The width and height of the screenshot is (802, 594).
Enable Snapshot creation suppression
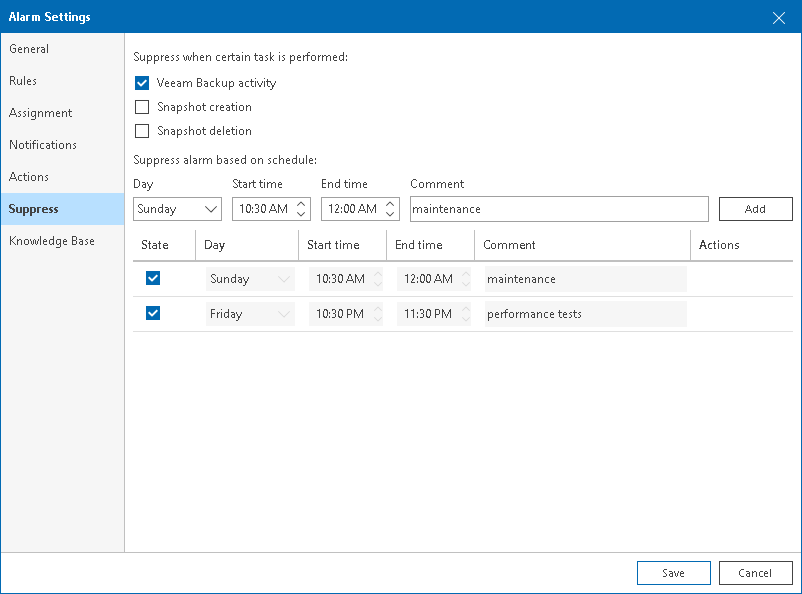141,107
